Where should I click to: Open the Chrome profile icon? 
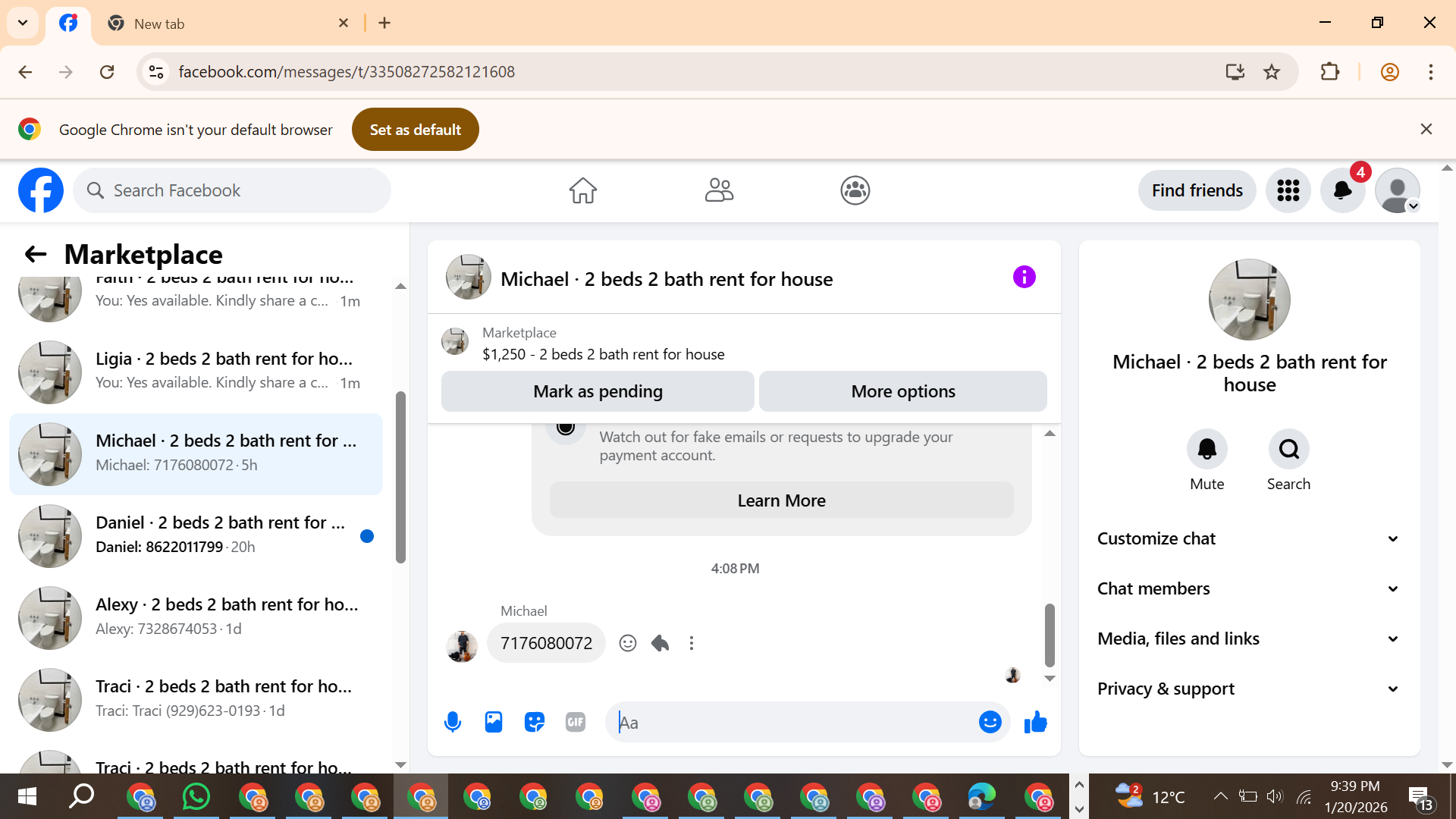click(x=1390, y=71)
